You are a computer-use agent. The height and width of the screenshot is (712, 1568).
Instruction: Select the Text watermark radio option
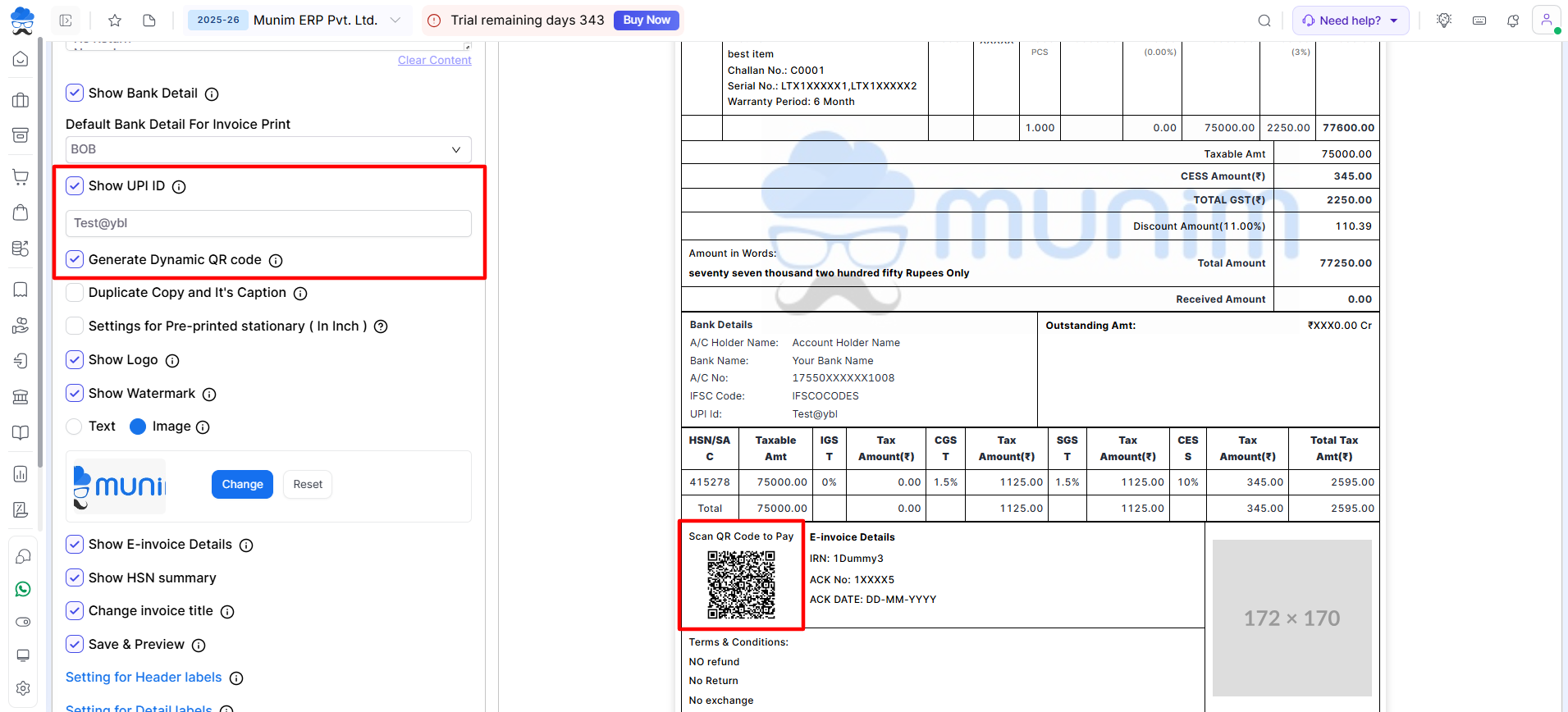coord(74,427)
